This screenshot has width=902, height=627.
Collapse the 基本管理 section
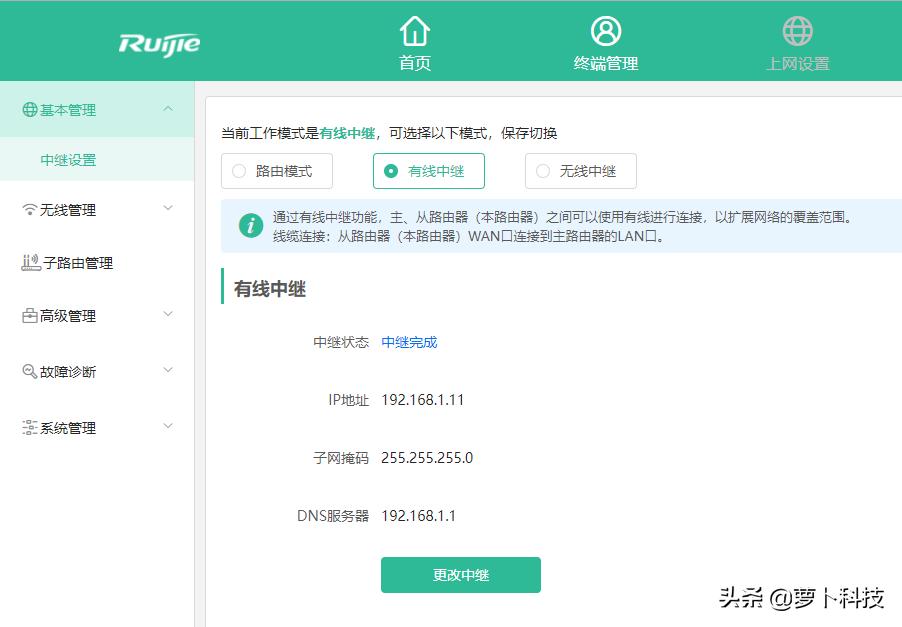[x=168, y=109]
